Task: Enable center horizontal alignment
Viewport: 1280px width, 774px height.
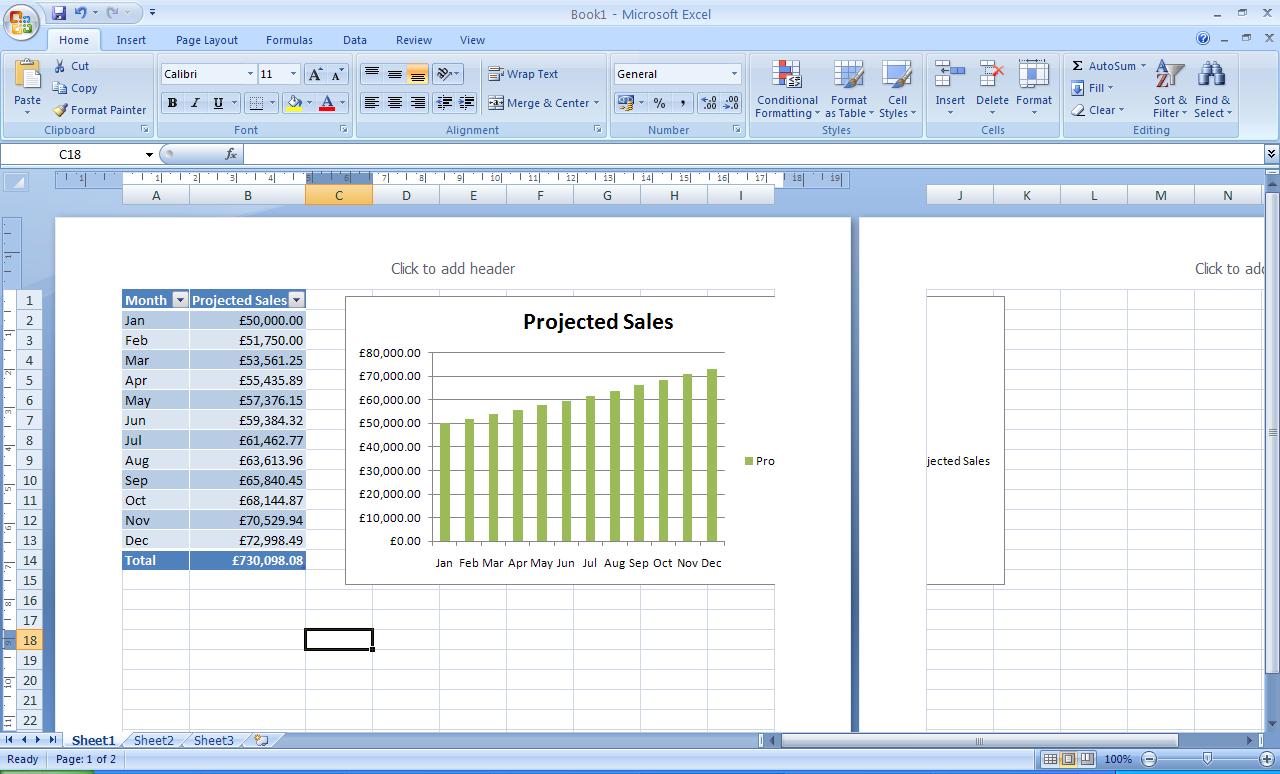Action: 395,103
